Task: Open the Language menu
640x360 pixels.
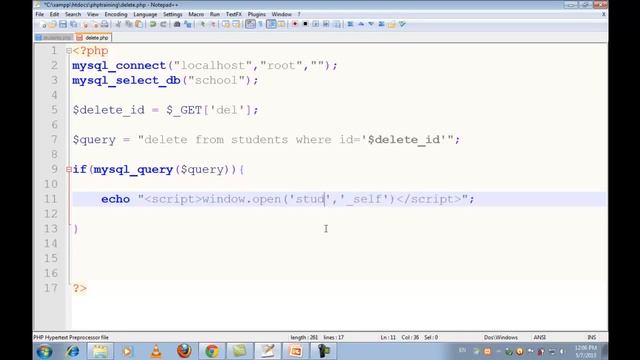Action: (145, 14)
